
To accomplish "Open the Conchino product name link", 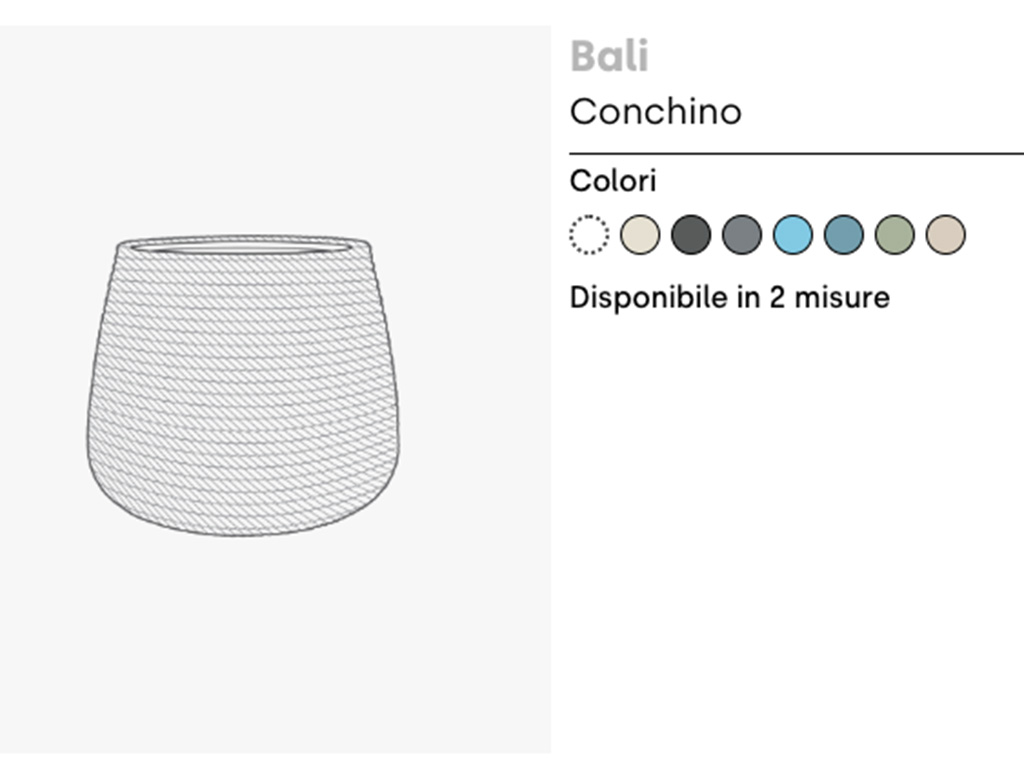I will [x=655, y=111].
